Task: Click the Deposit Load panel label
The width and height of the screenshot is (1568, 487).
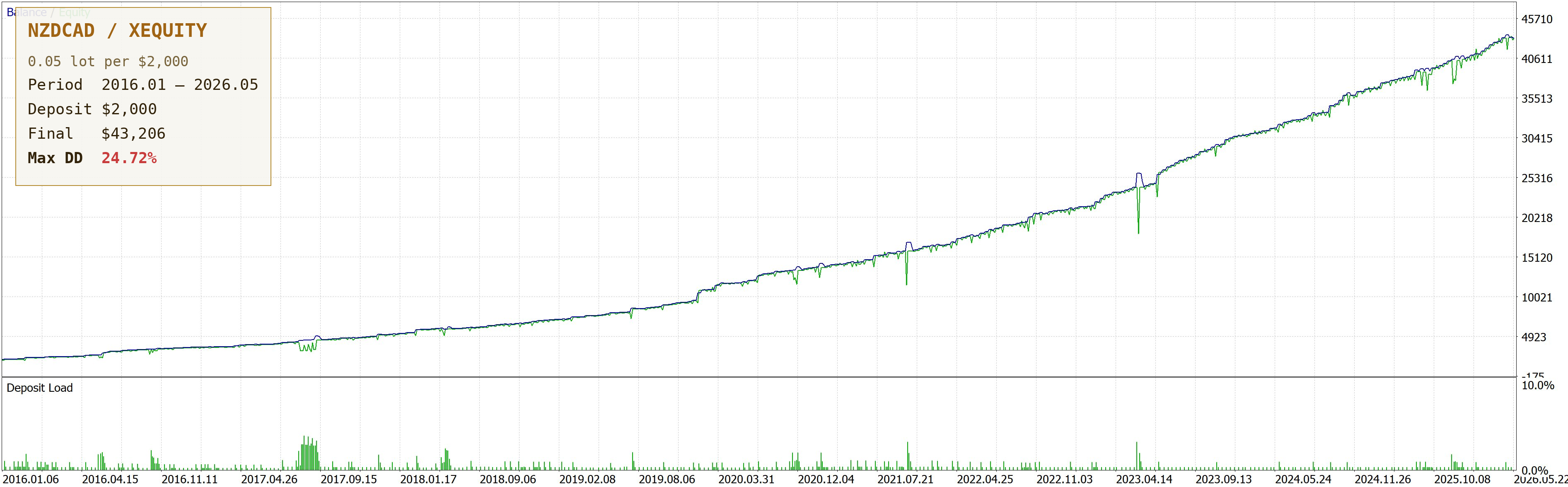Action: tap(40, 388)
